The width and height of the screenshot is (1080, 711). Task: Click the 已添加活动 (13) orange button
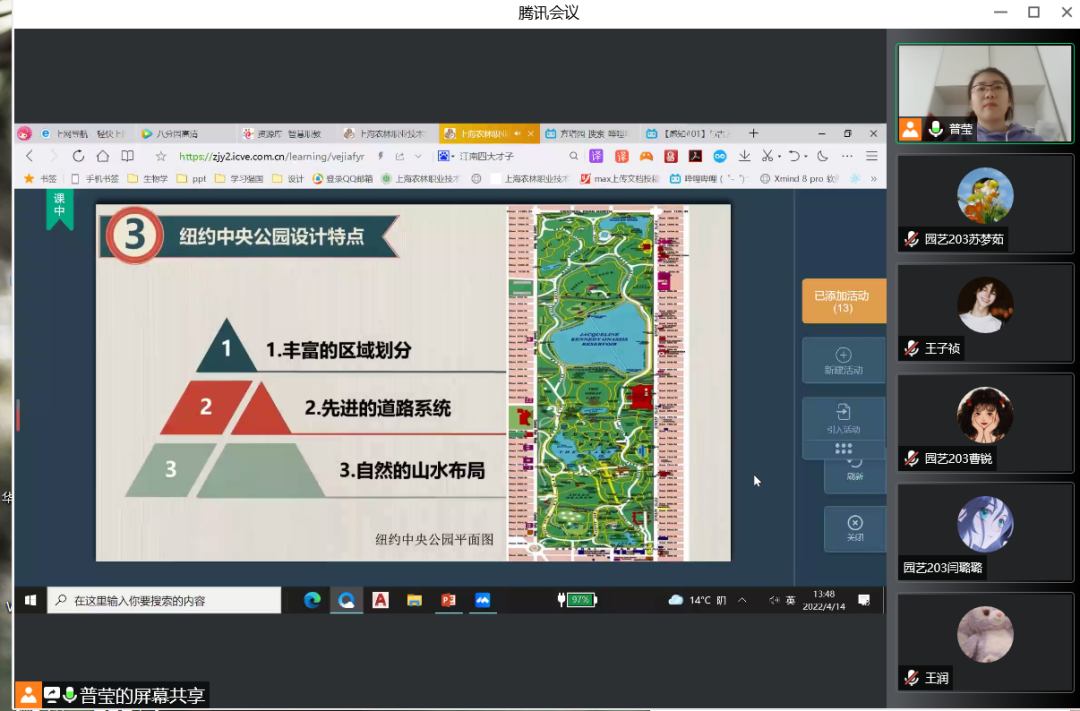click(842, 301)
